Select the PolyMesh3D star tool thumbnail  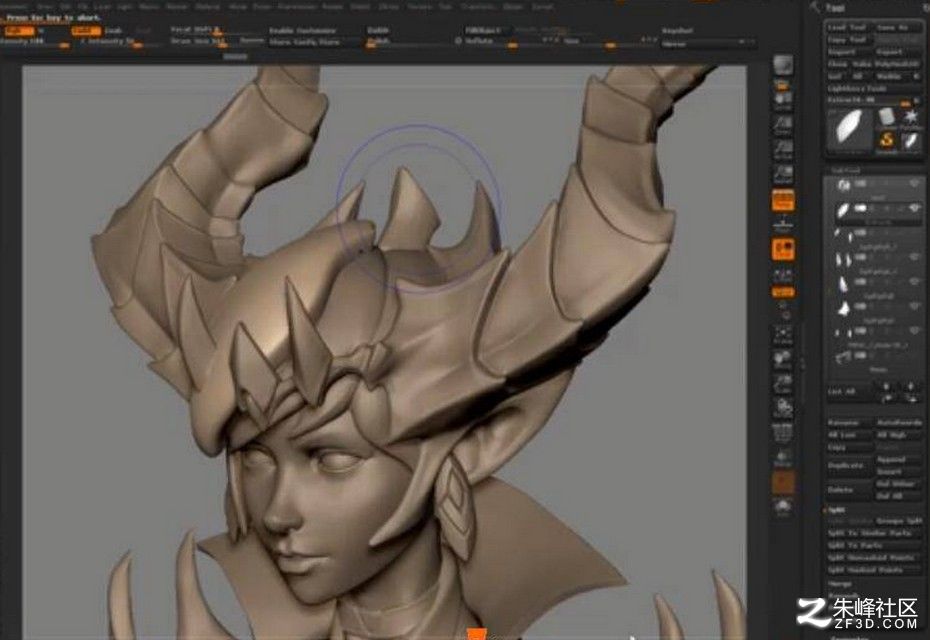(910, 117)
